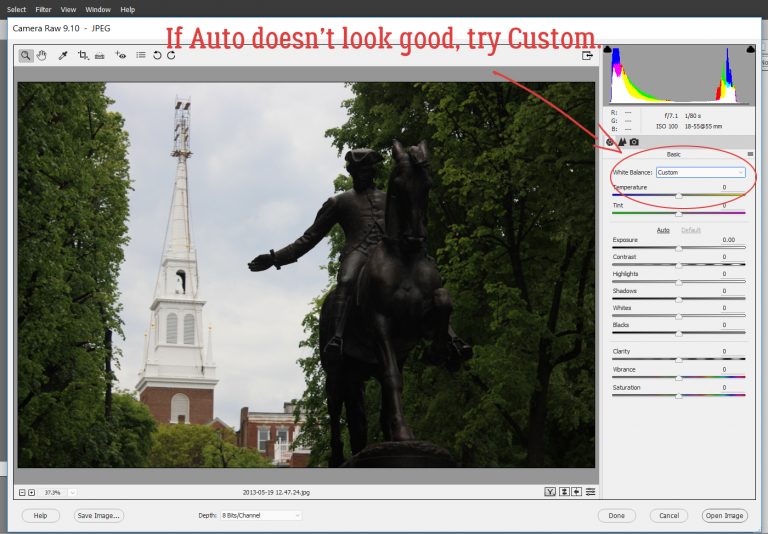The height and width of the screenshot is (534, 768).
Task: Click the Contrast slider handle
Action: click(x=679, y=266)
